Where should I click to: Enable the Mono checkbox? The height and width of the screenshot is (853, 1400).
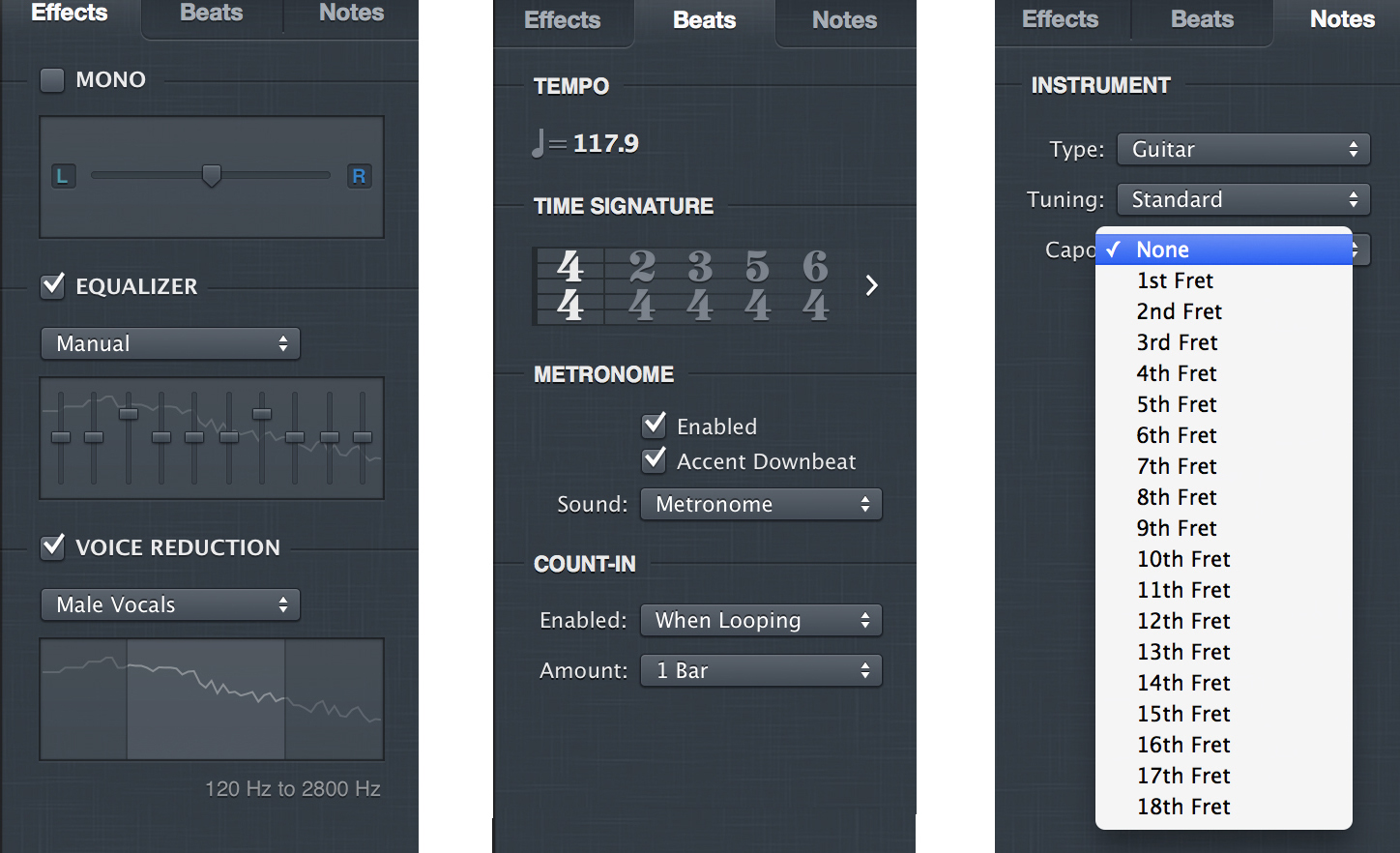tap(51, 80)
